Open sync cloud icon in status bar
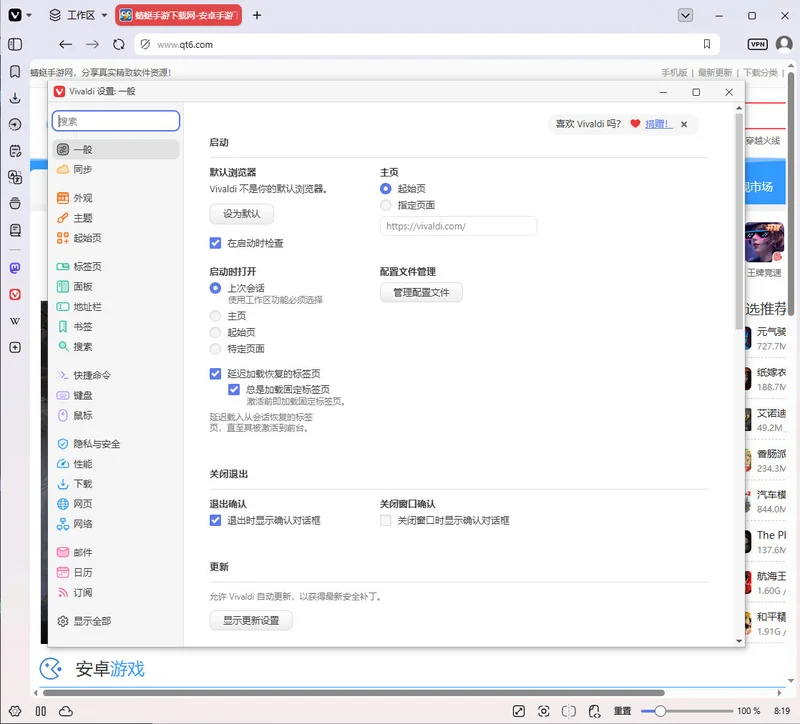This screenshot has width=800, height=724. [x=66, y=711]
